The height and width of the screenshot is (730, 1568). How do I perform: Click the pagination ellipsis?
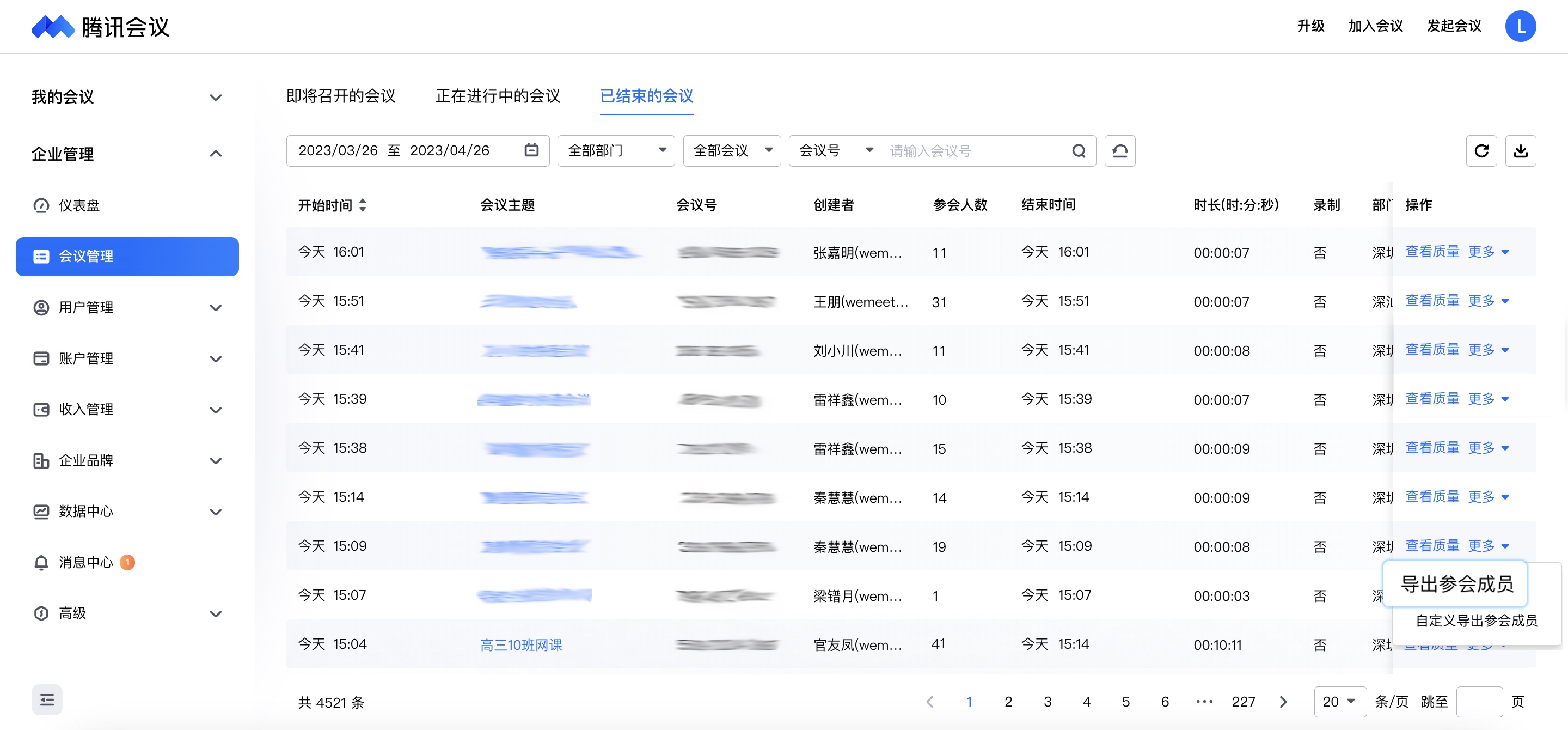click(x=1204, y=702)
